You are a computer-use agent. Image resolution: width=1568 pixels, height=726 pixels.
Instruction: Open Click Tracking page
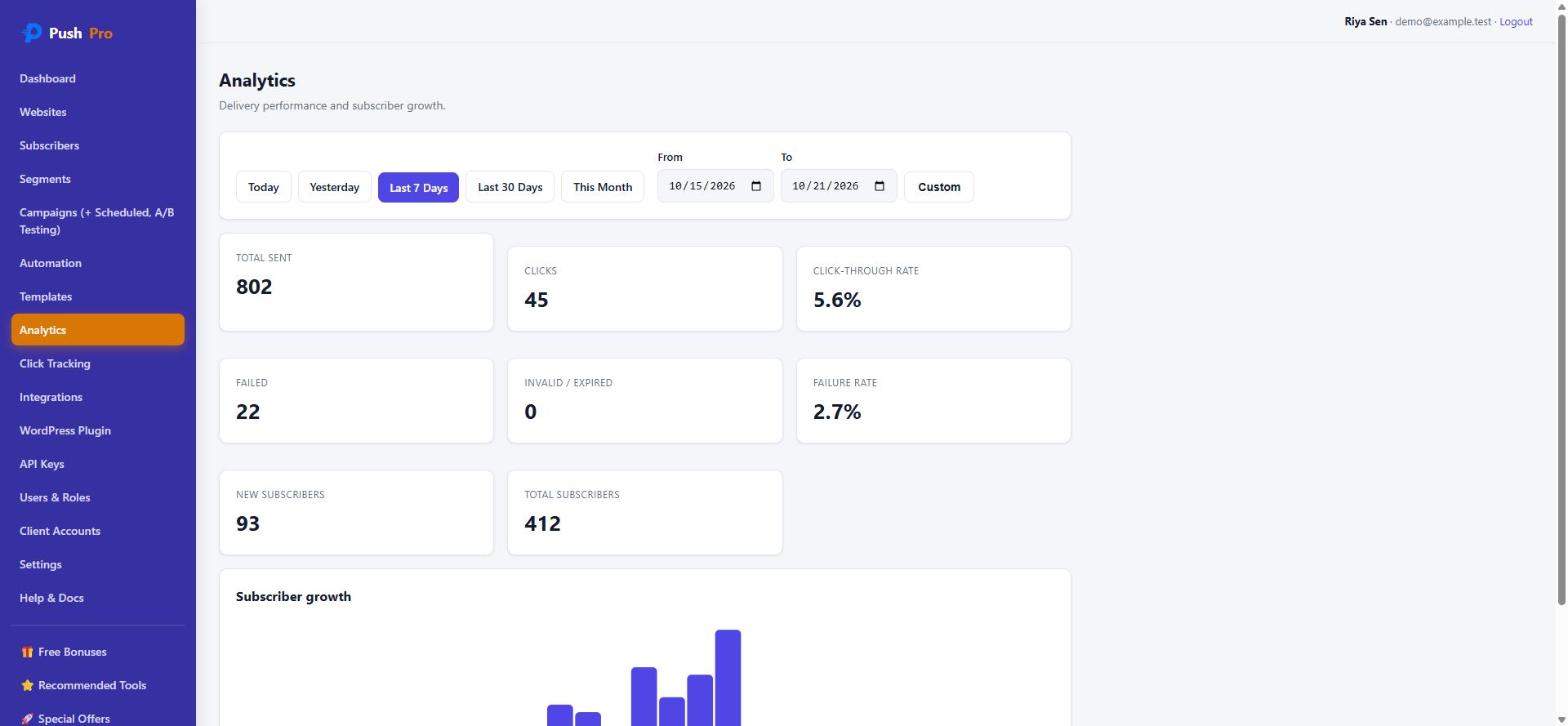click(97, 364)
